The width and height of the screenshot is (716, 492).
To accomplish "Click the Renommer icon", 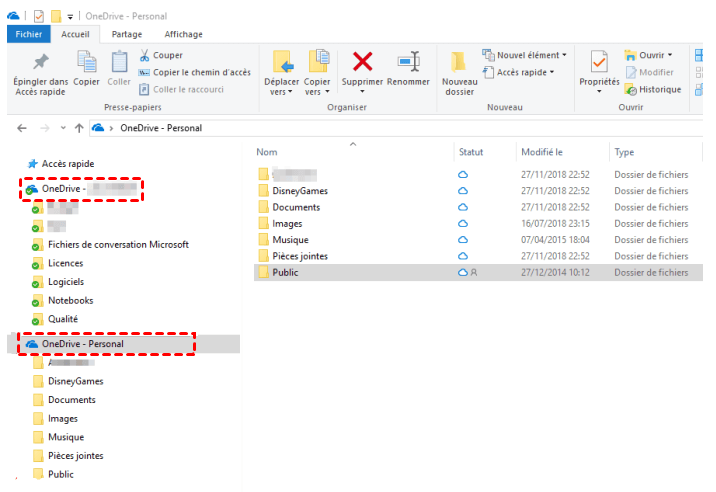I will coord(408,61).
